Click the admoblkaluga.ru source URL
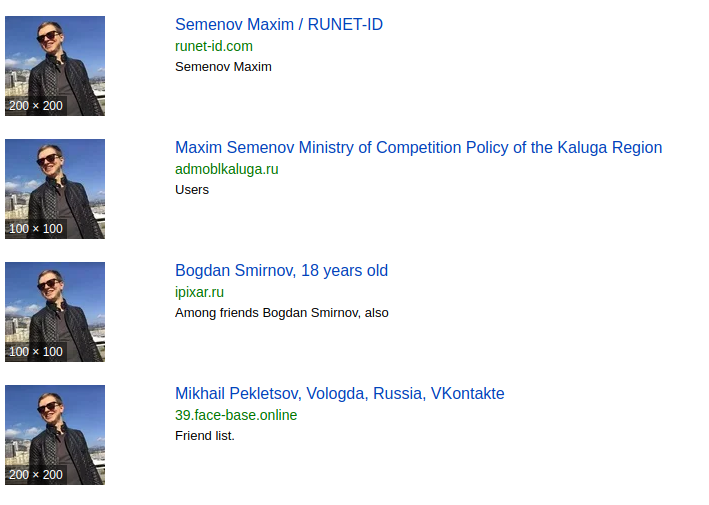Viewport: 709px width, 505px height. 227,169
